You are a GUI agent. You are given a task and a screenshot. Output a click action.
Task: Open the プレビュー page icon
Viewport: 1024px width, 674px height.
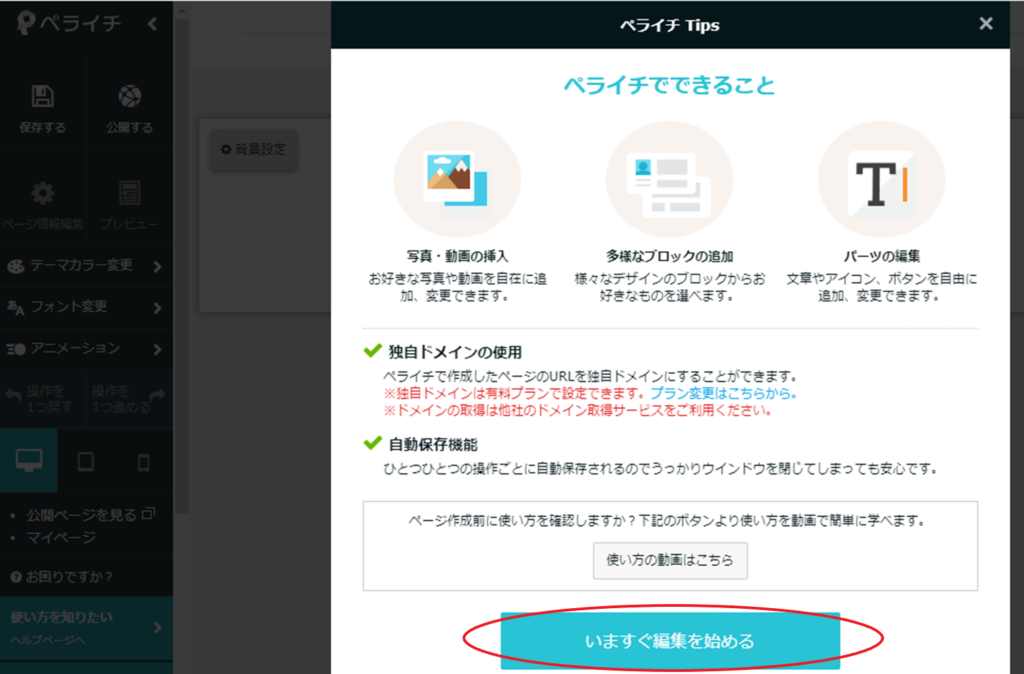click(x=129, y=193)
